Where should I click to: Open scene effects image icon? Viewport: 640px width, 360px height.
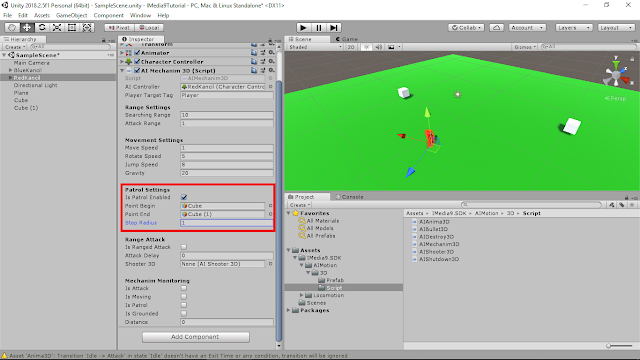(391, 47)
